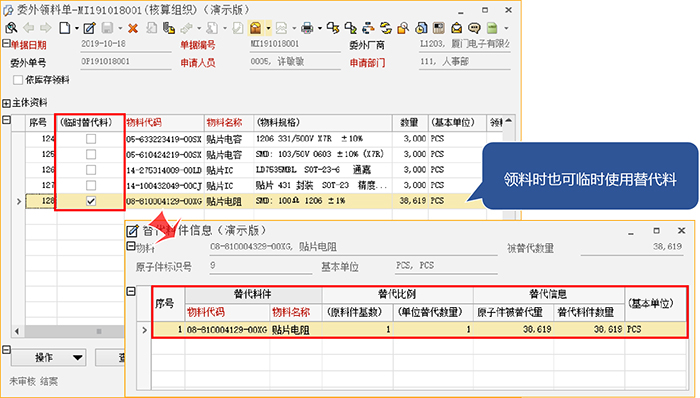
Task: Click the printer icon in toolbar
Action: point(307,28)
